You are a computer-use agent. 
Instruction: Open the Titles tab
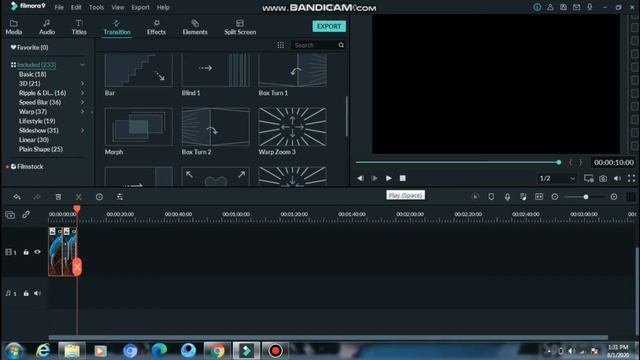(79, 27)
